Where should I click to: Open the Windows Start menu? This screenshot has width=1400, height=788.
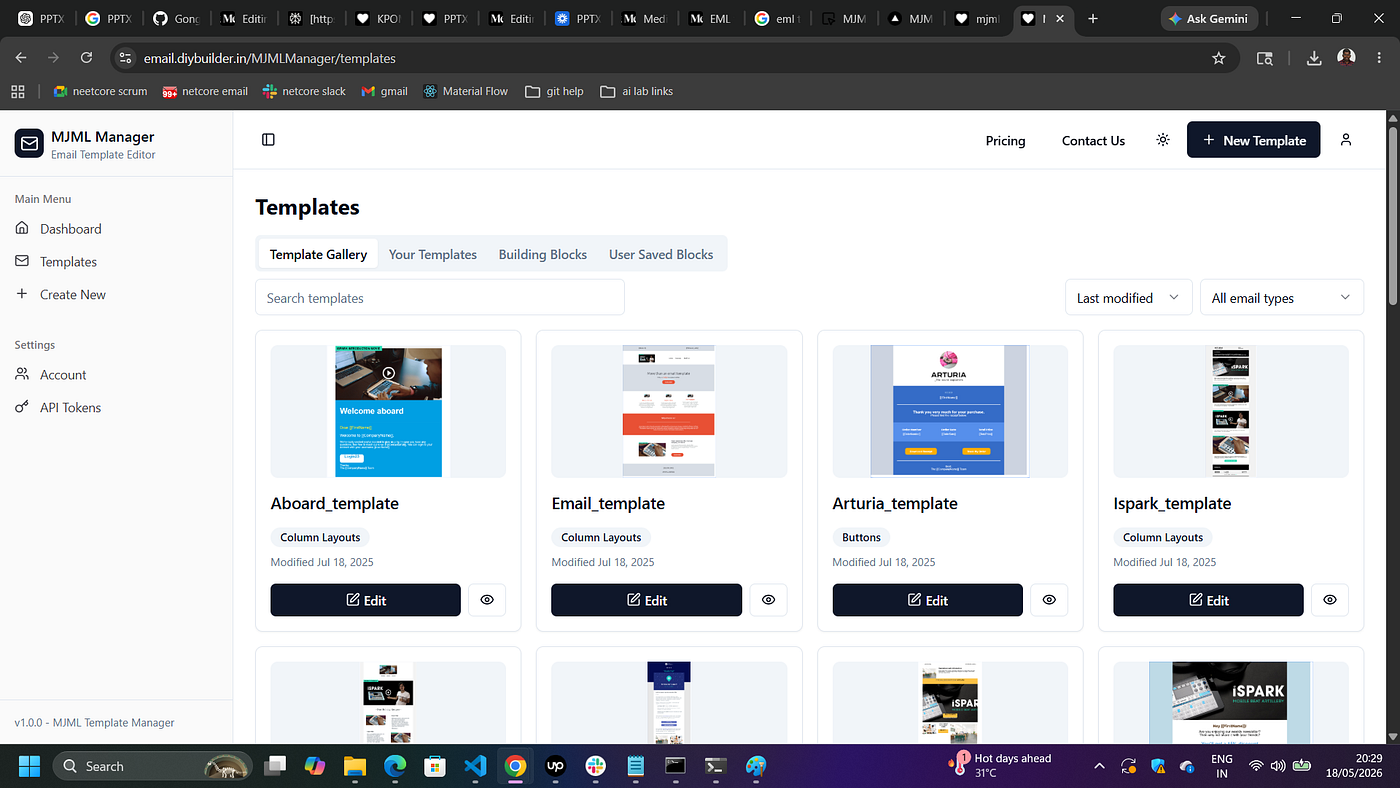point(29,766)
